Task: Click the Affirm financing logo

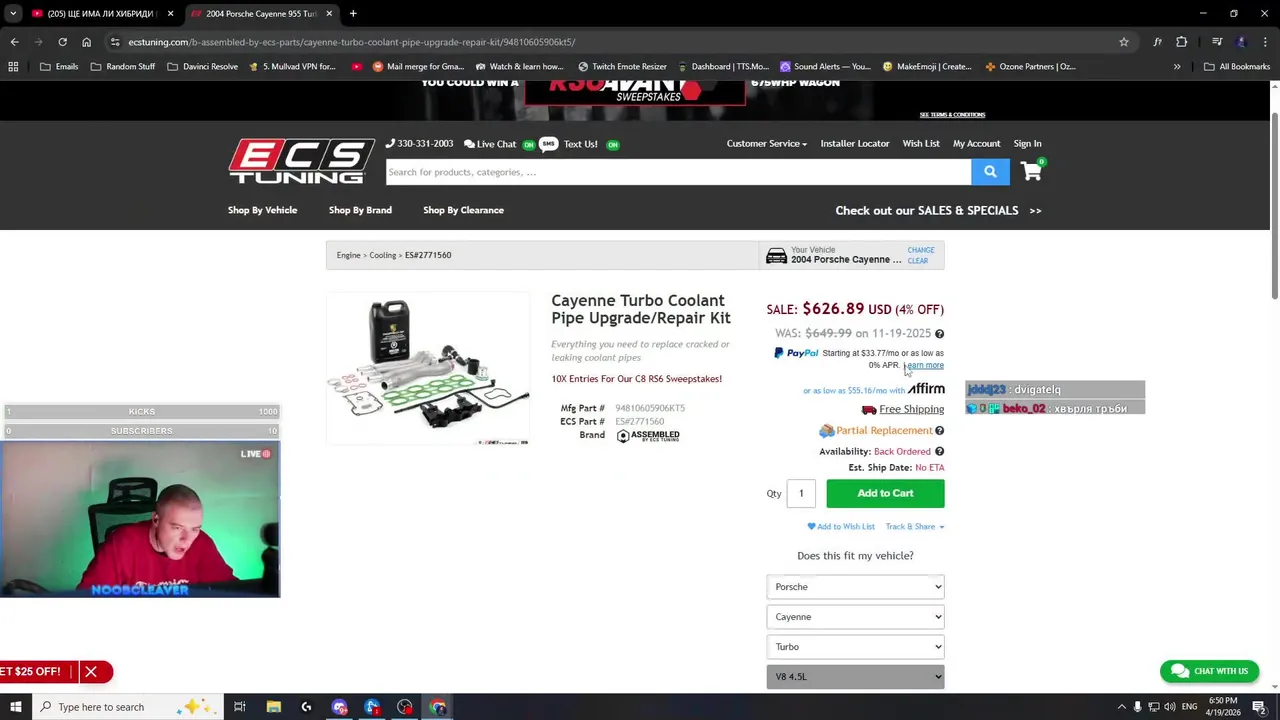Action: click(926, 389)
